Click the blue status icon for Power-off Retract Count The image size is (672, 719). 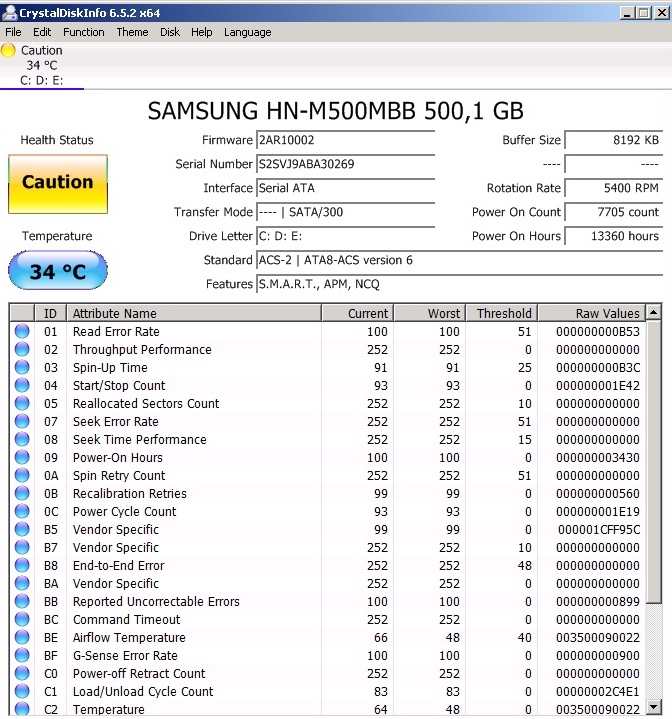click(22, 673)
